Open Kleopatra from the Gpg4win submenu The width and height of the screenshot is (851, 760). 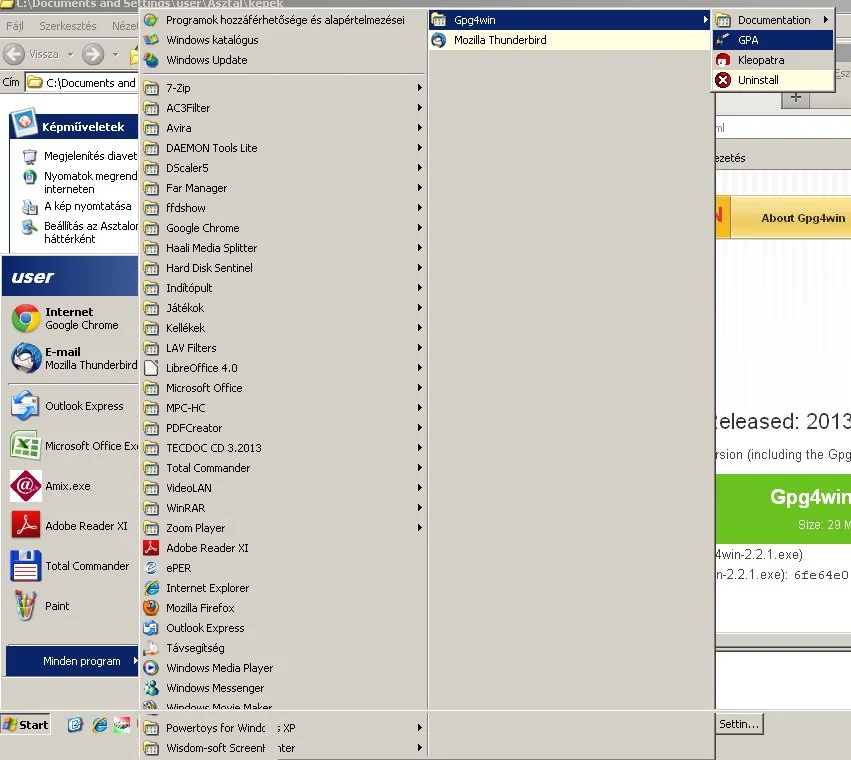click(773, 60)
